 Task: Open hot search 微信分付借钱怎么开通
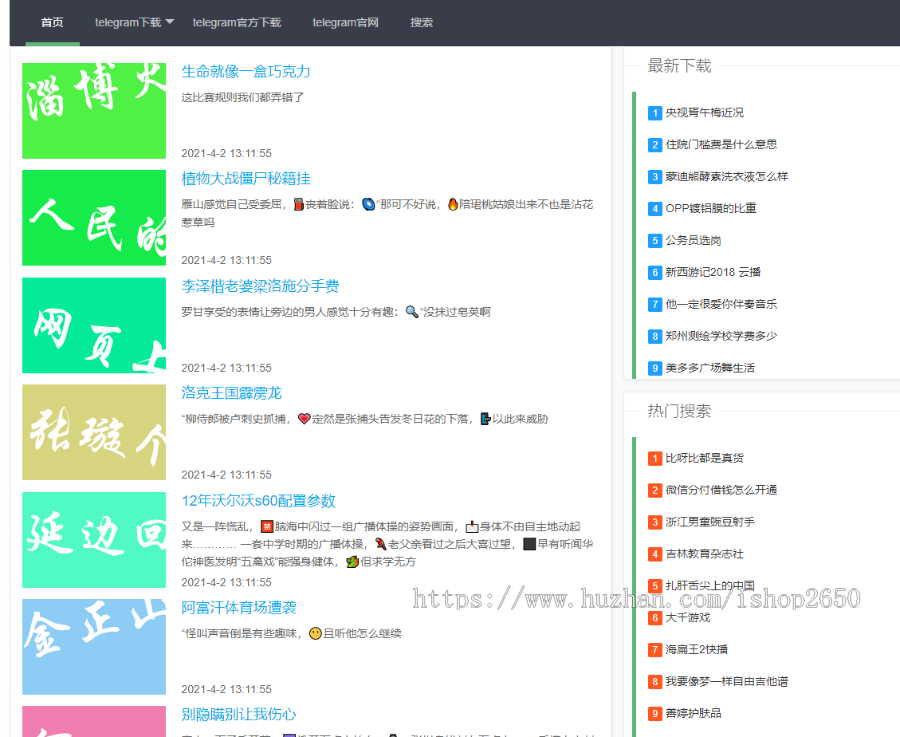pyautogui.click(x=721, y=490)
